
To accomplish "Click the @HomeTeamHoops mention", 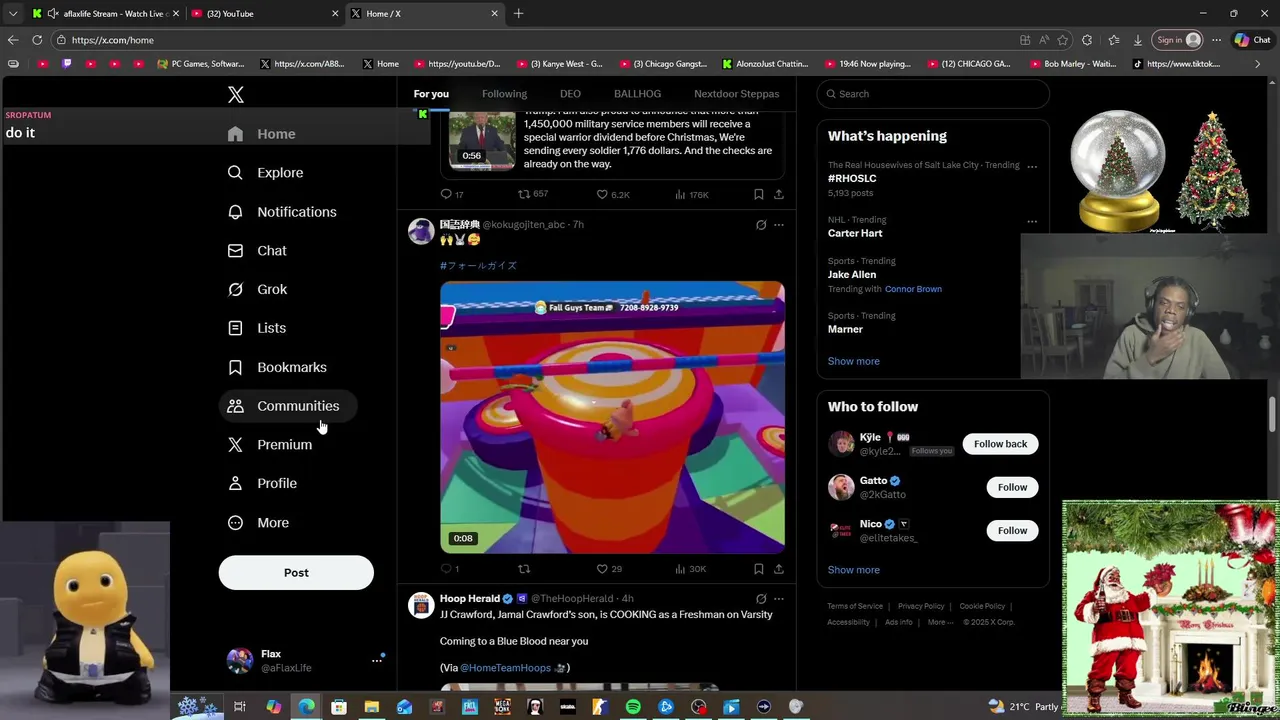I will point(505,668).
